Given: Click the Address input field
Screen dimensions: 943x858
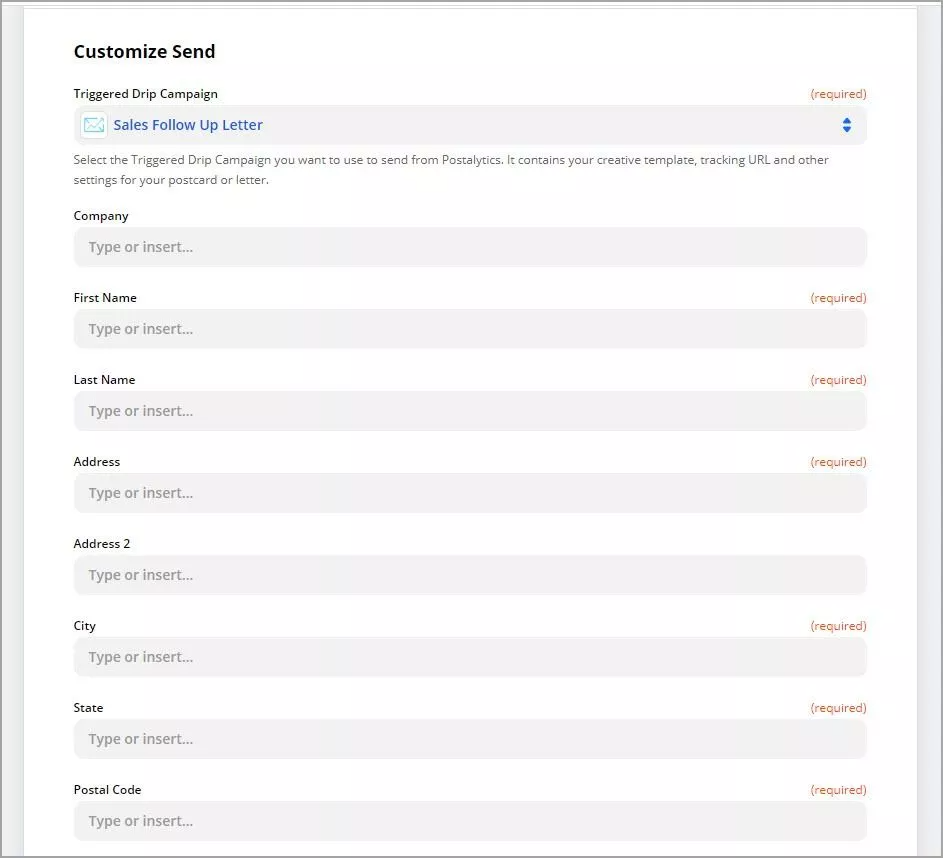Looking at the screenshot, I should click(x=470, y=493).
